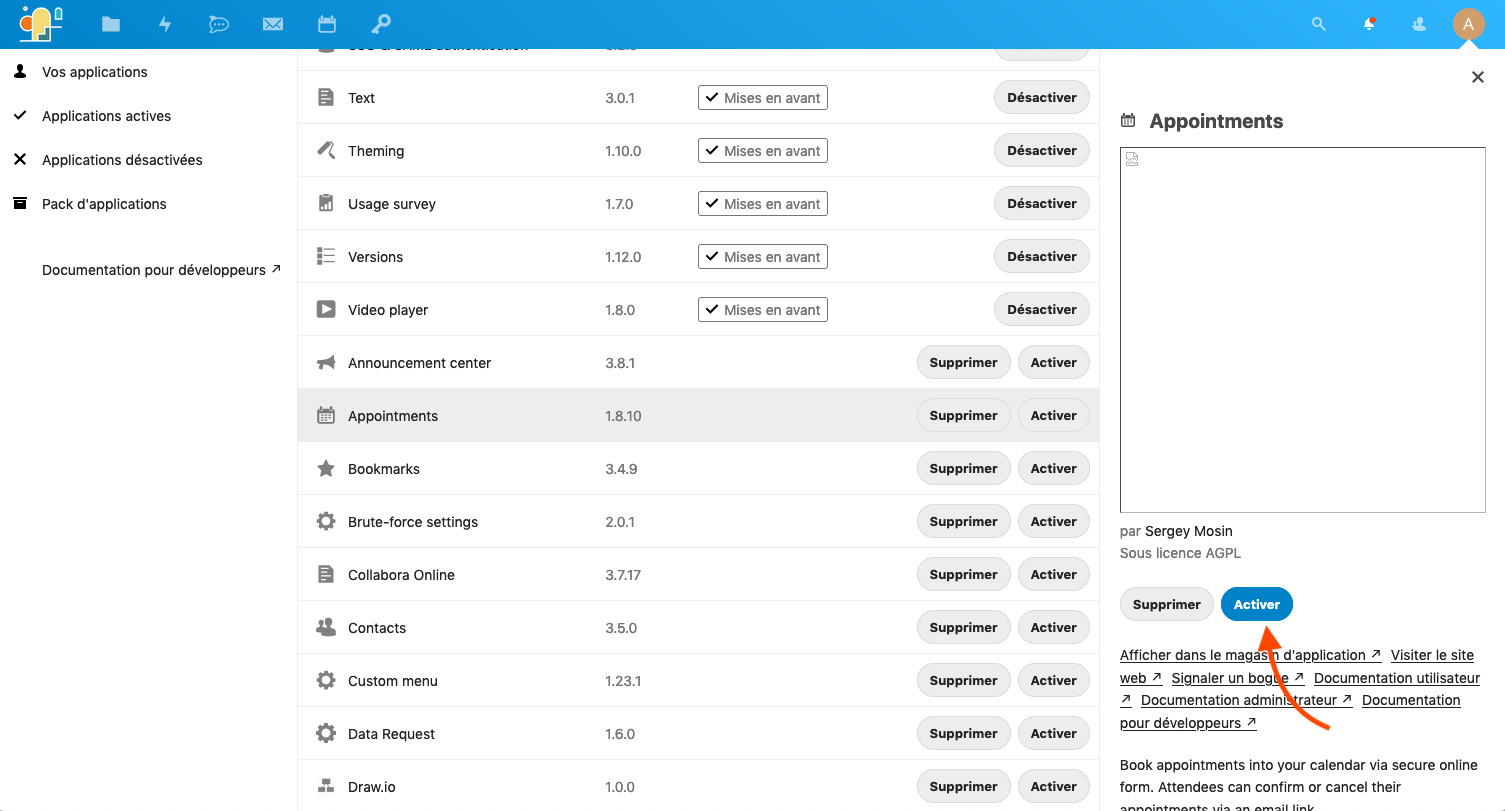Click the Bookmarks star icon

[x=326, y=469]
